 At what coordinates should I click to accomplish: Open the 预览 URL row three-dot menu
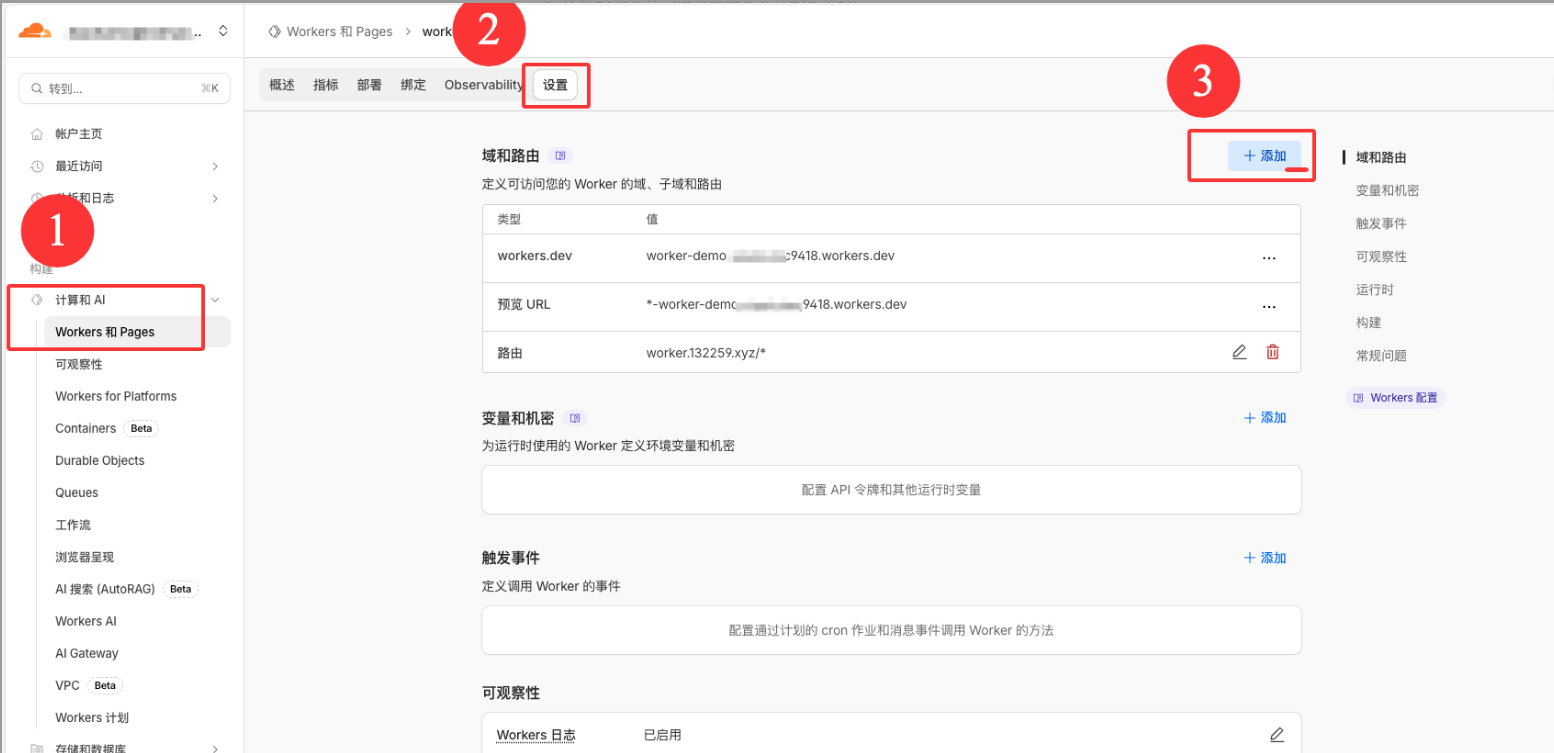click(1269, 306)
